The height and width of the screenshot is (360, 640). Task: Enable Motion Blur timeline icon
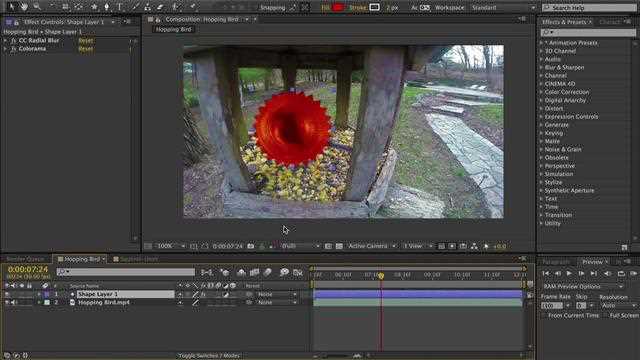click(x=268, y=272)
